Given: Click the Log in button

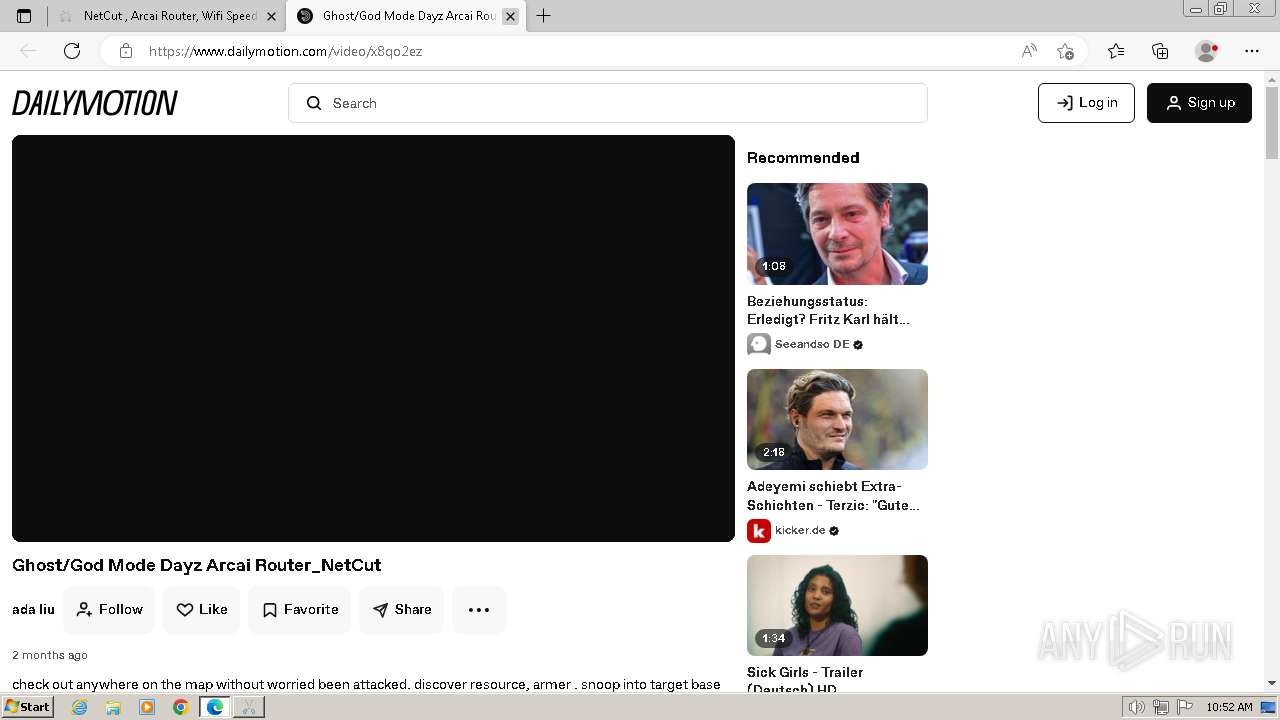Looking at the screenshot, I should (1086, 103).
